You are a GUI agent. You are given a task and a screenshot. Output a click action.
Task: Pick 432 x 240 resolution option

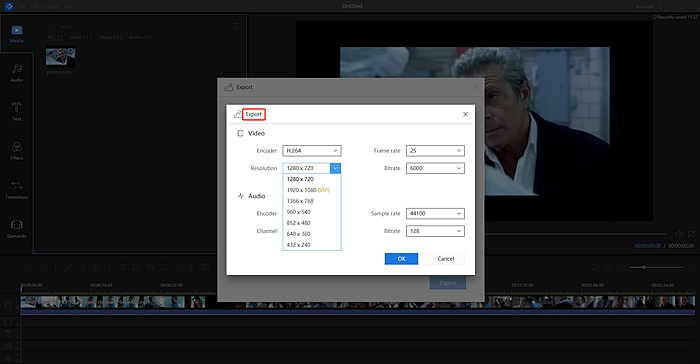312,245
